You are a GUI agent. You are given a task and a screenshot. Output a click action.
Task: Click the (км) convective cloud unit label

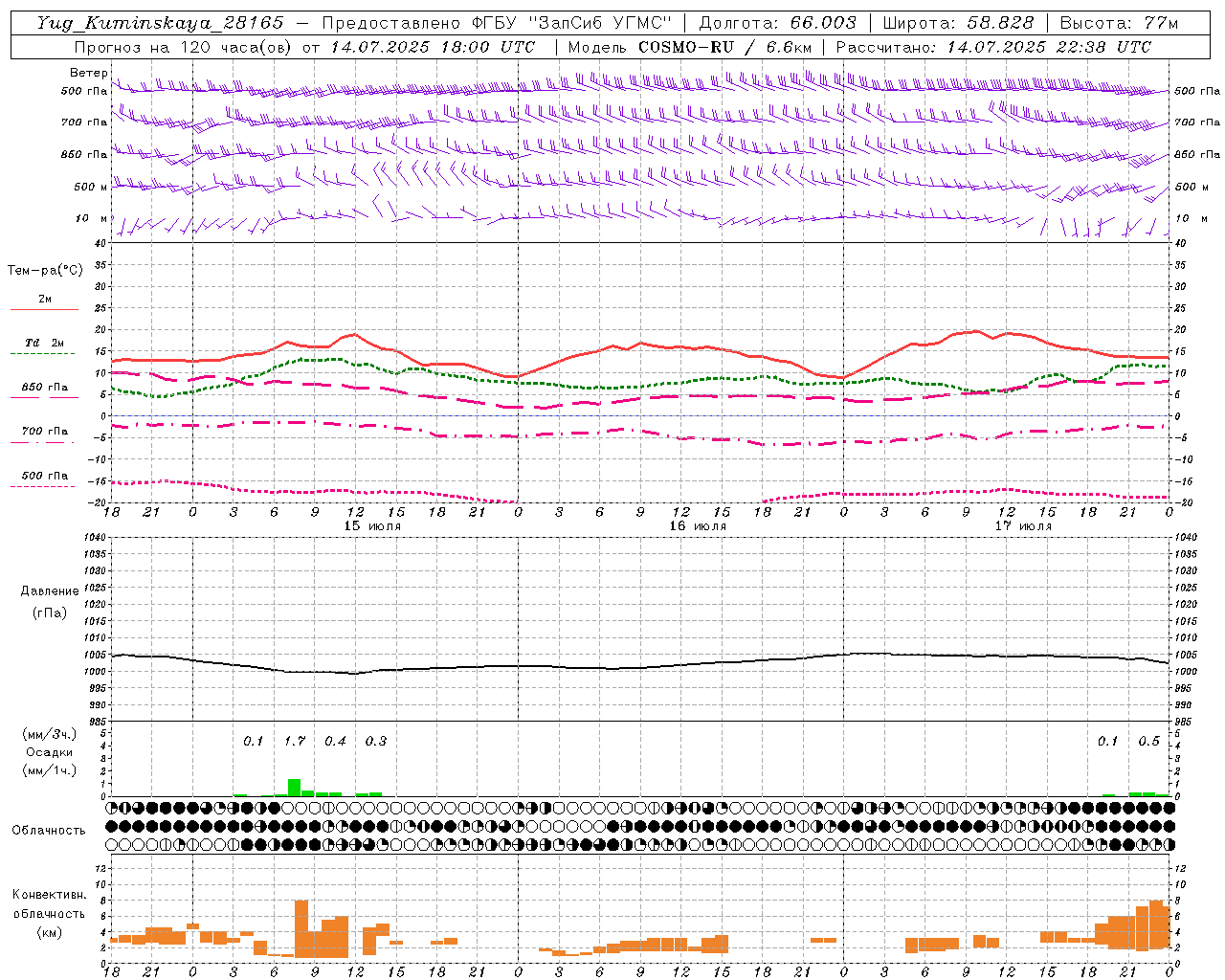(49, 932)
